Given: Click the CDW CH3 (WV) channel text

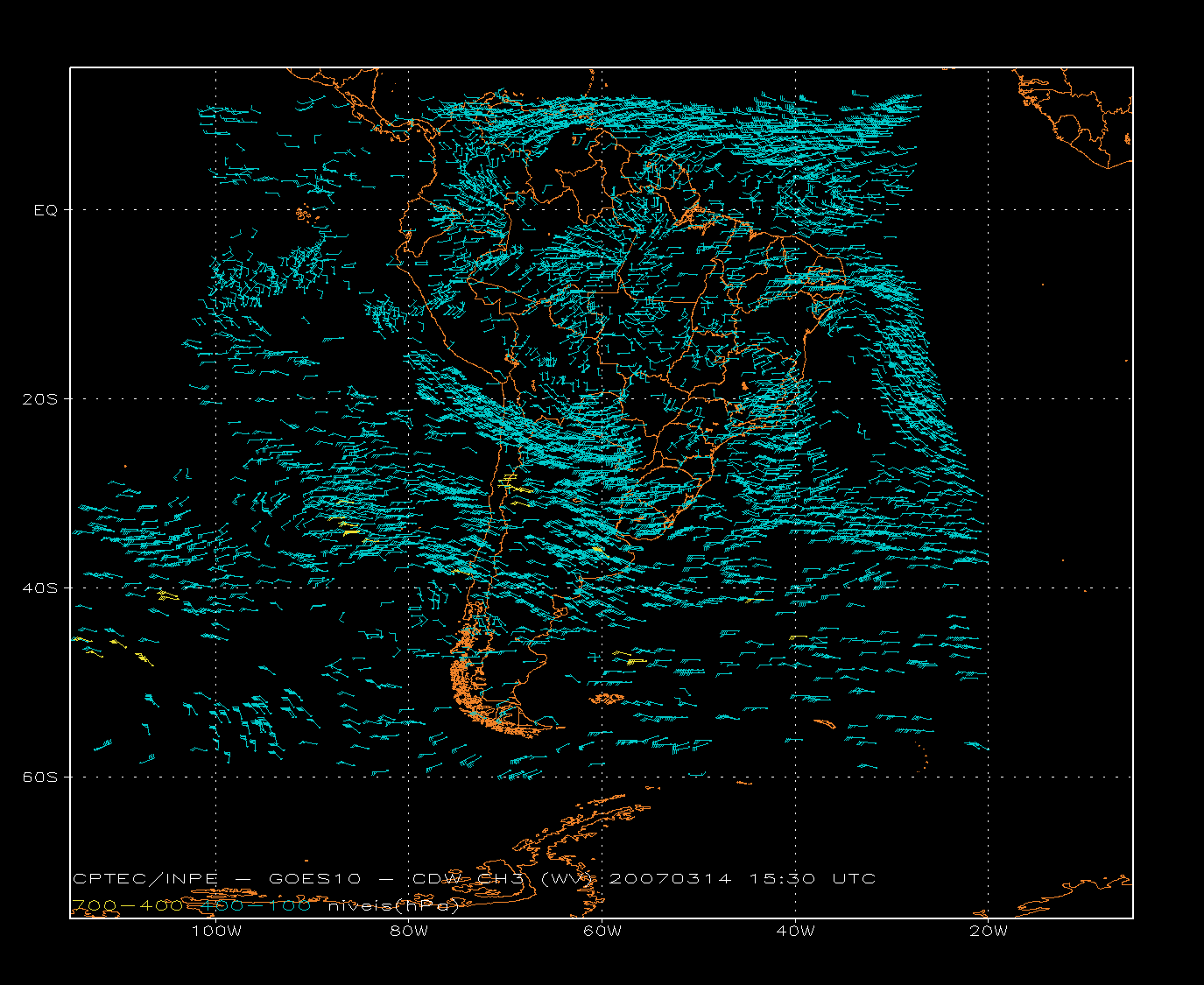Looking at the screenshot, I should tap(503, 878).
